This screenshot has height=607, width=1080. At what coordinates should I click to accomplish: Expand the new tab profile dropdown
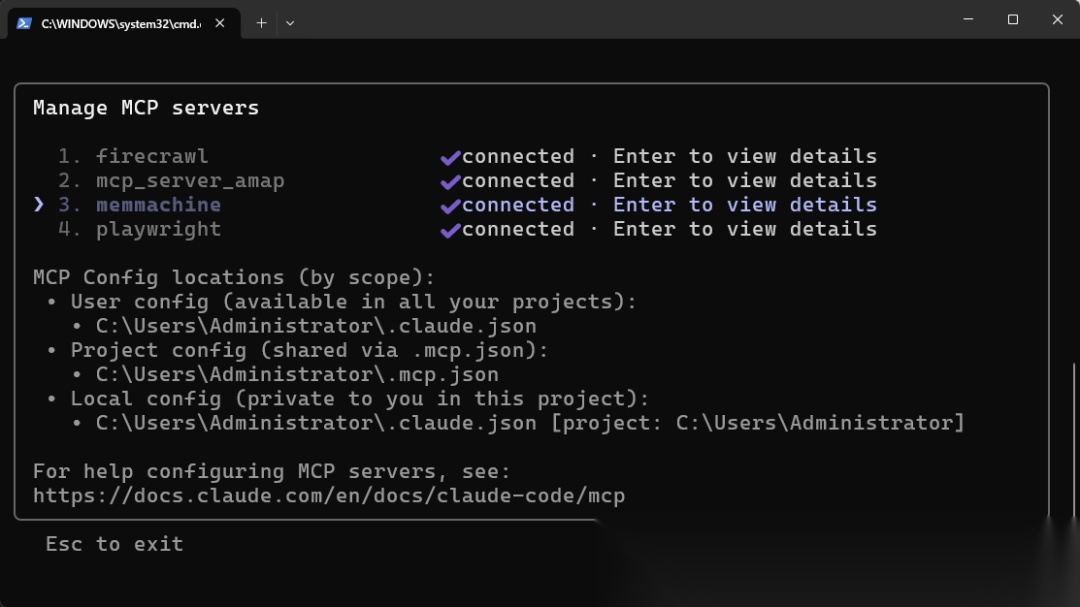(290, 23)
